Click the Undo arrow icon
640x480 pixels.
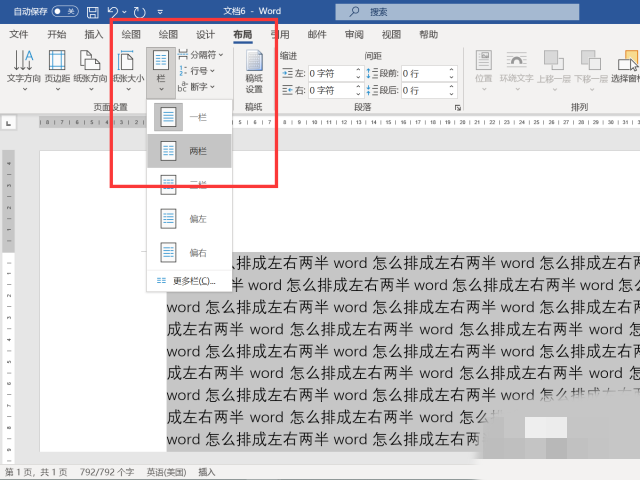tap(113, 12)
